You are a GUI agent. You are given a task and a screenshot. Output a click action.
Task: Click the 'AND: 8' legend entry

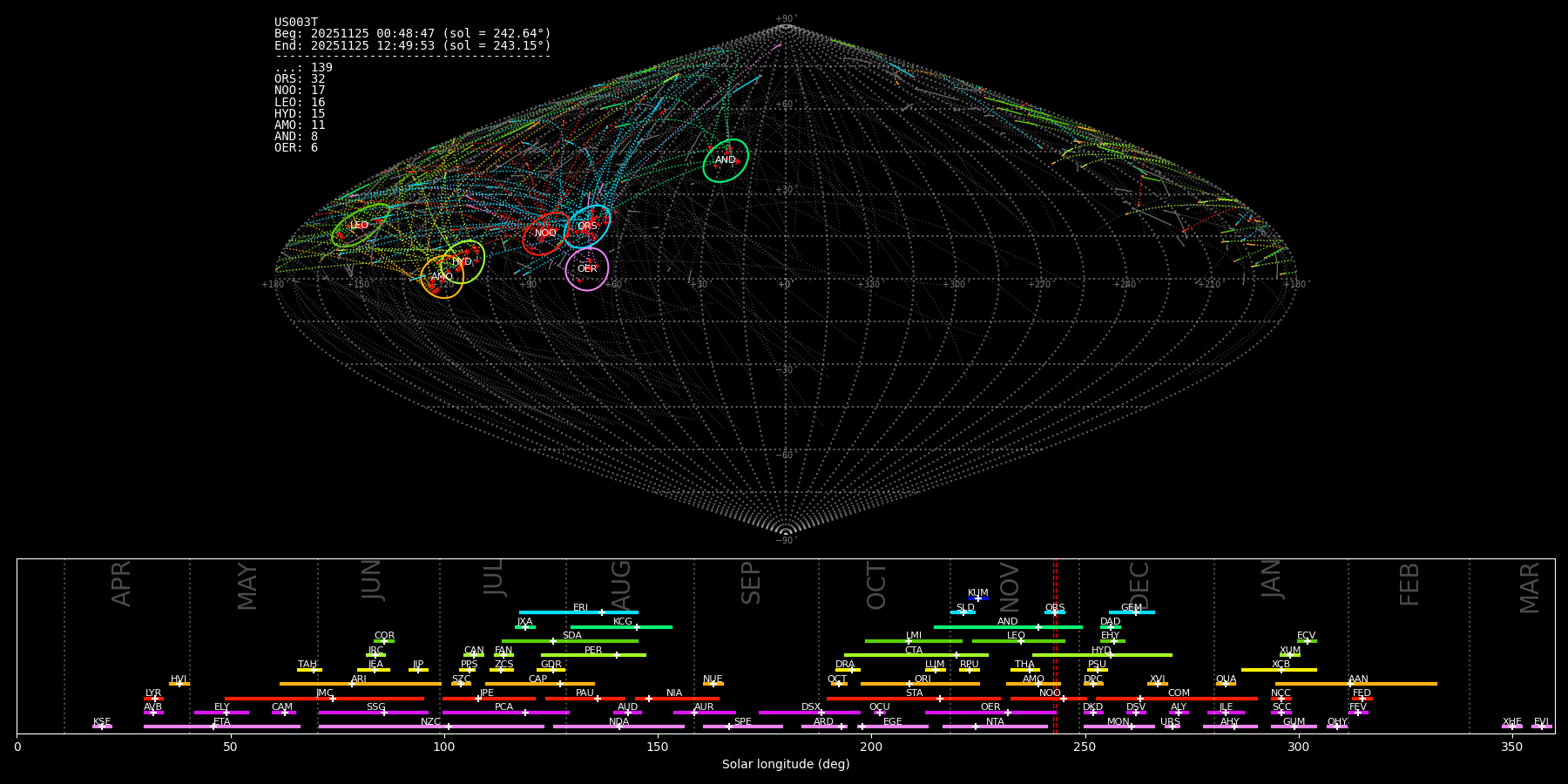tap(296, 137)
